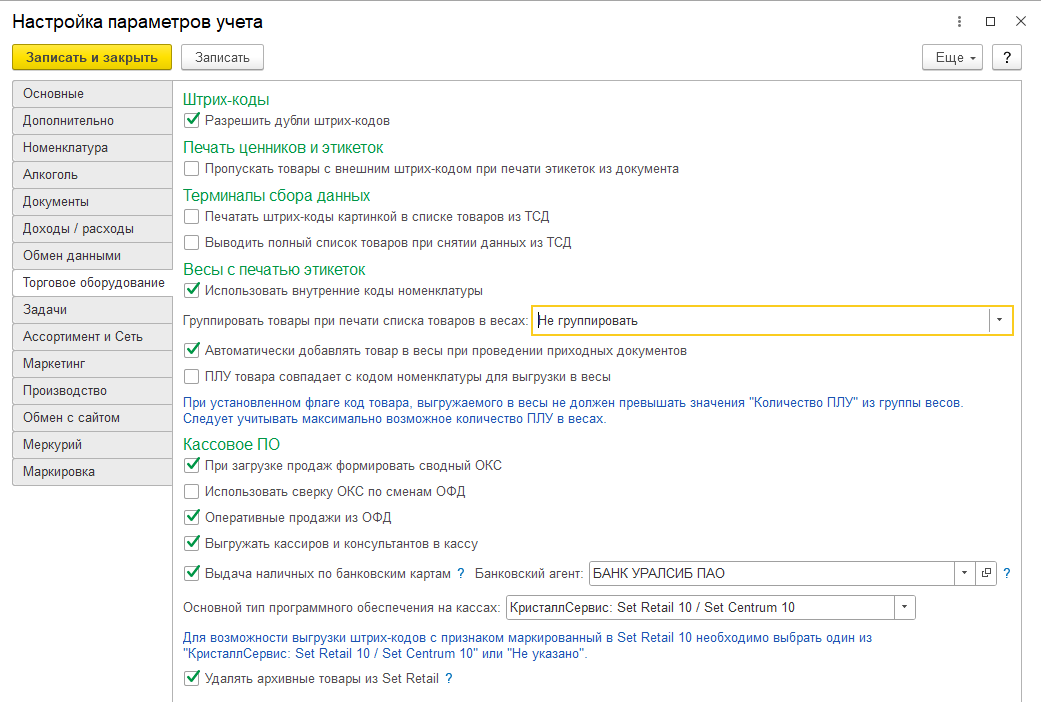The height and width of the screenshot is (702, 1041).
Task: Enable 'Использовать сверку ОКС по сменам ОФД'
Action: tap(192, 491)
